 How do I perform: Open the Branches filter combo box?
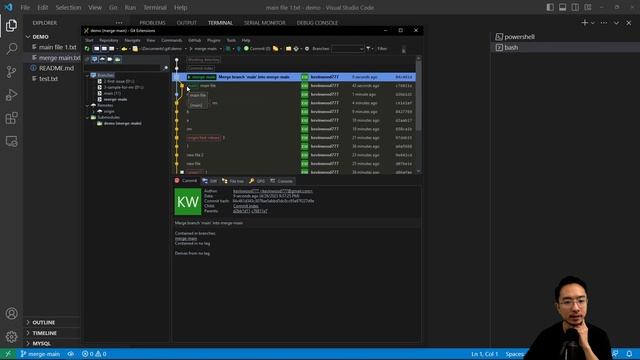[x=347, y=49]
